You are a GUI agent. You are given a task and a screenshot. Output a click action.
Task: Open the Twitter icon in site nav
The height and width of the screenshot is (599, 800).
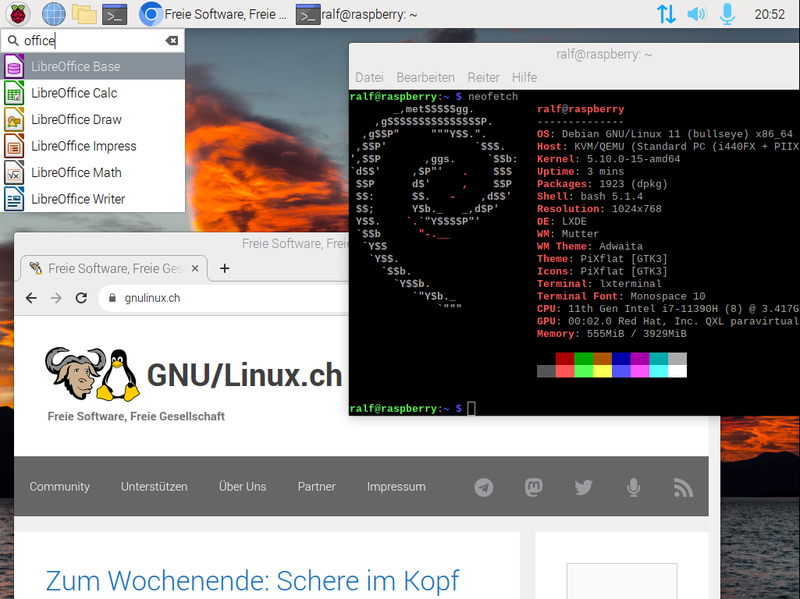[x=584, y=487]
